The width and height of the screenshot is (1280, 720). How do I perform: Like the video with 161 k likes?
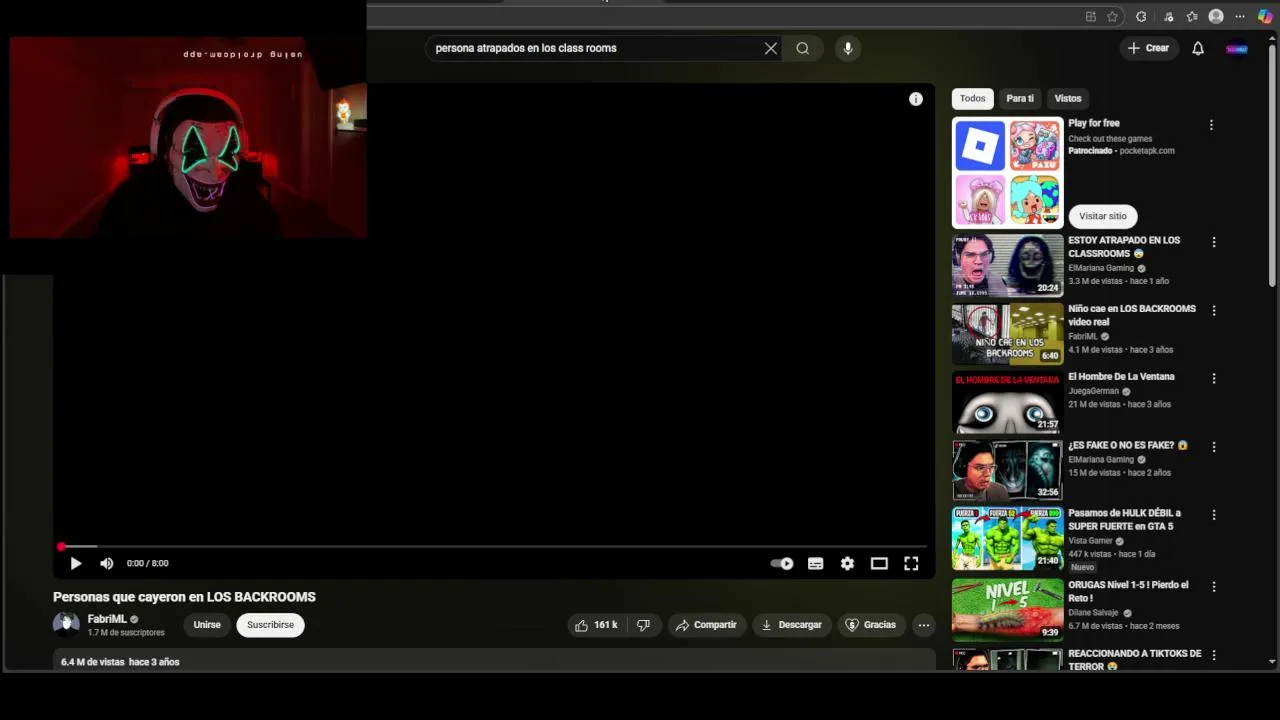pos(596,625)
